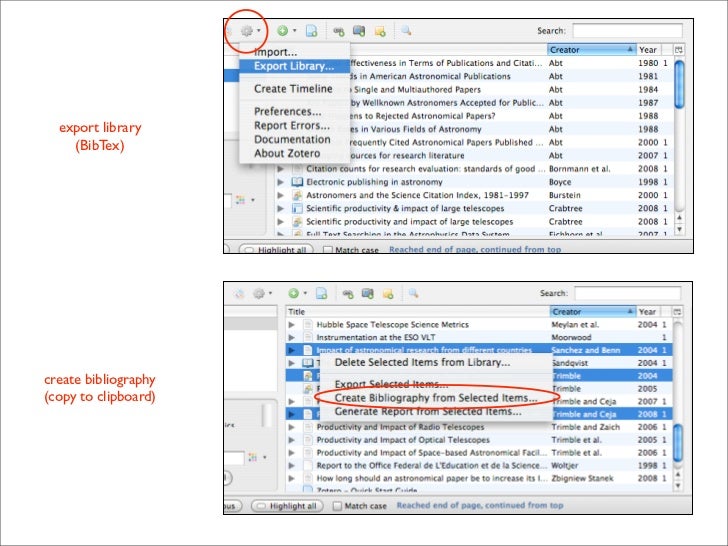Click book icon of Electronic publishing in astronomy
Screen dimensions: 728x546
[297, 182]
